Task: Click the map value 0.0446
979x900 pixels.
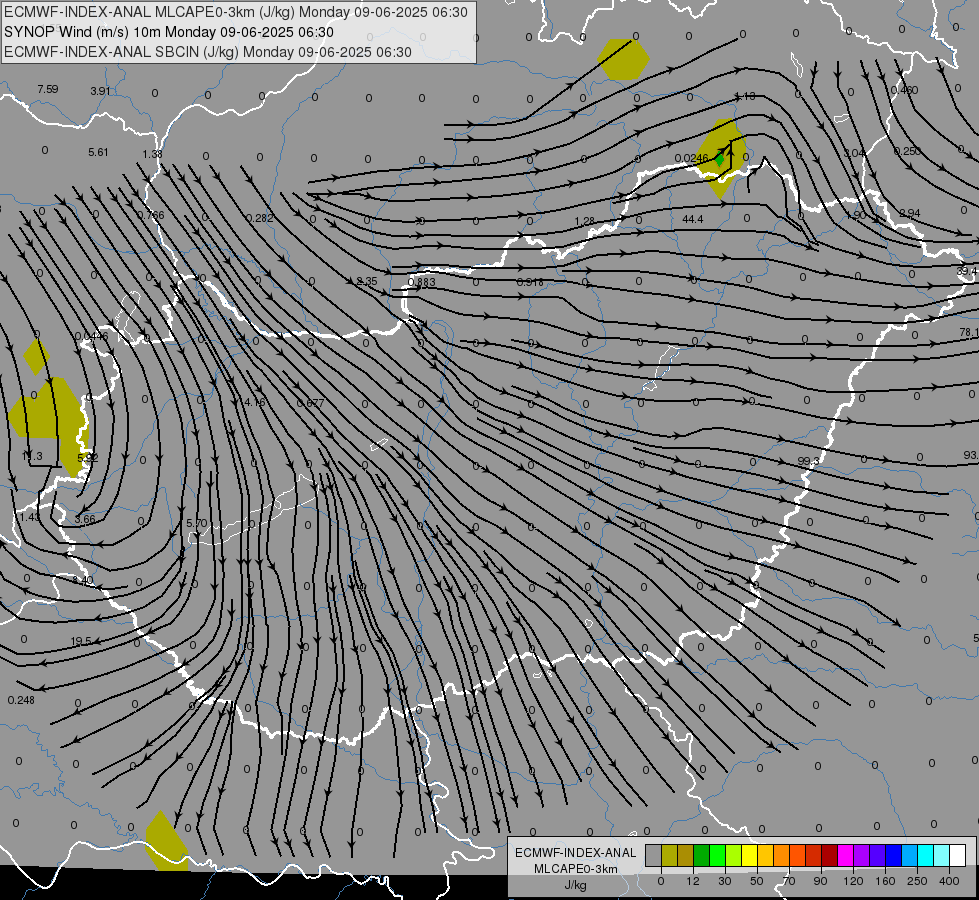Action: point(91,337)
